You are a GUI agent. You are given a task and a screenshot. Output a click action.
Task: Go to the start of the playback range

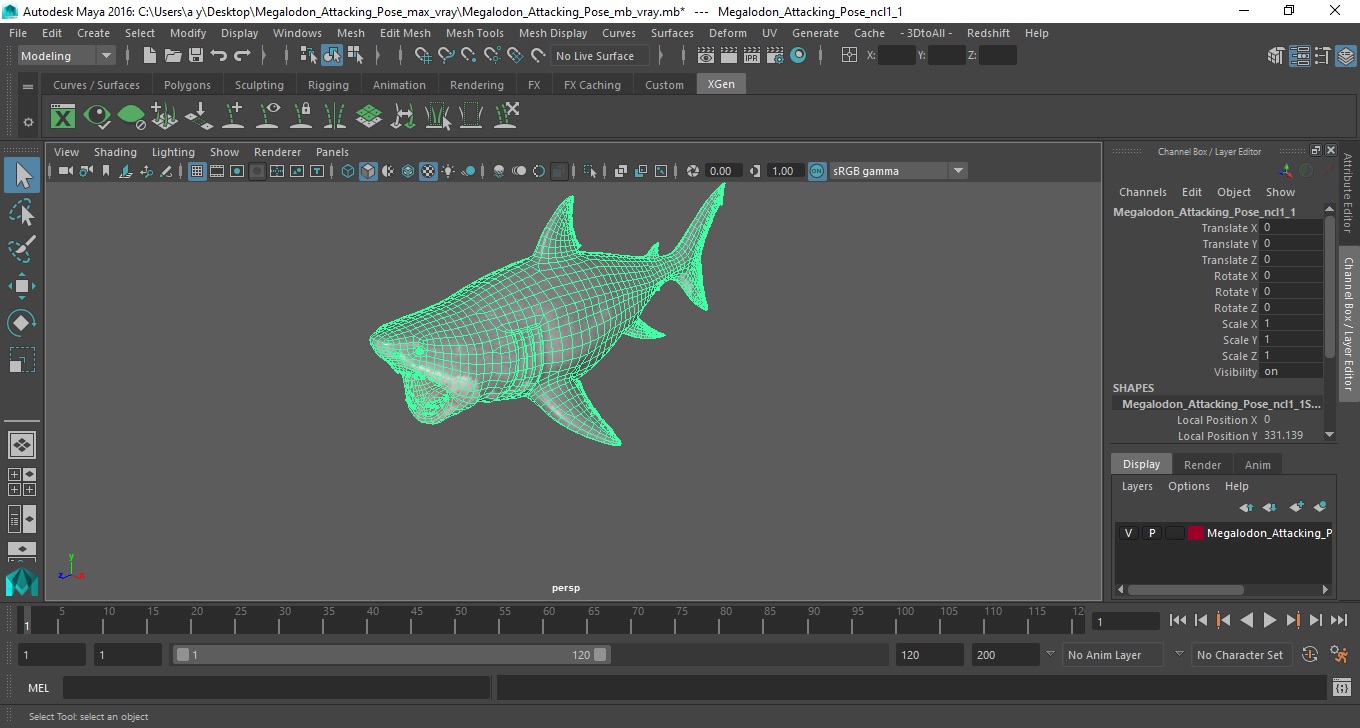[1177, 621]
